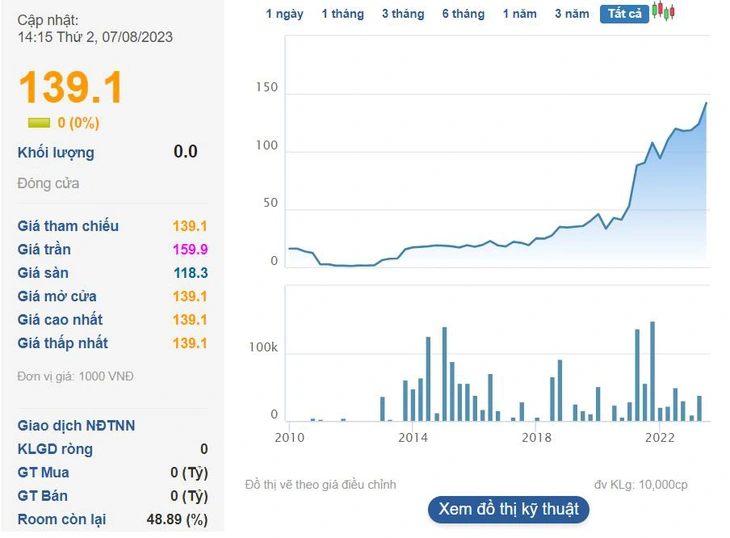Image resolution: width=730 pixels, height=538 pixels.
Task: Click the yellow unchanged-price indicator icon
Action: [x=39, y=123]
